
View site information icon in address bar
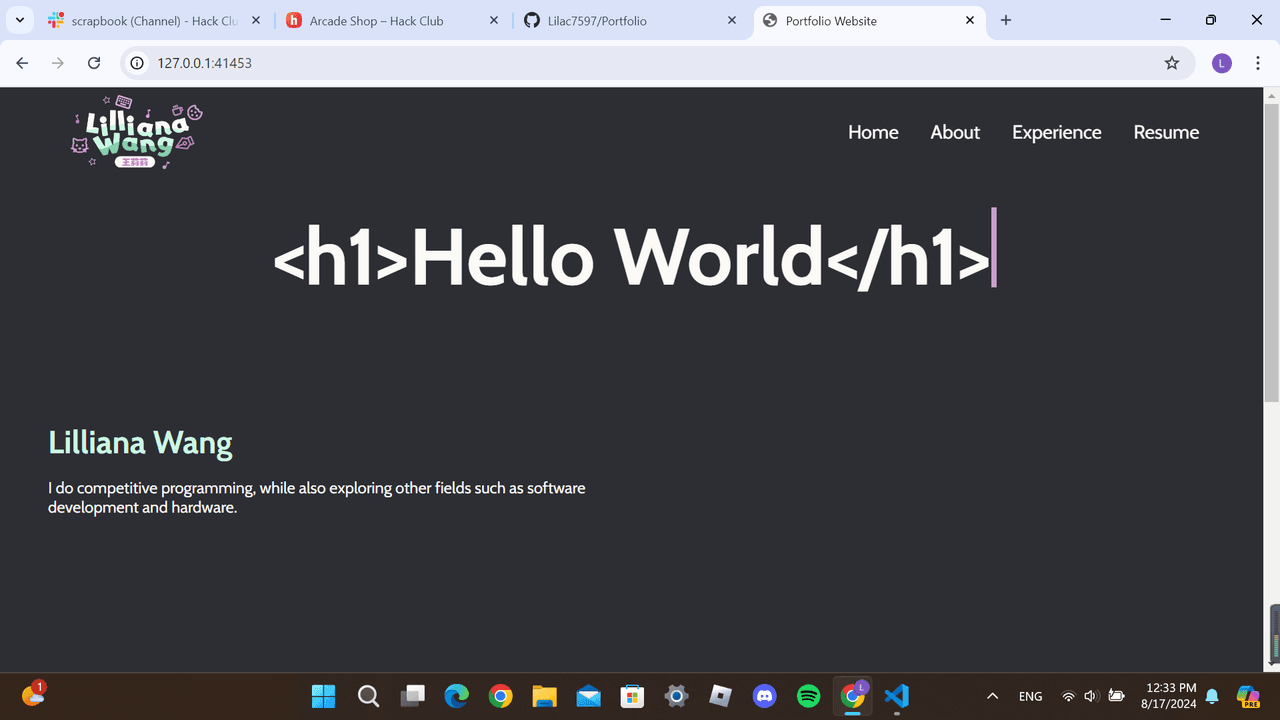click(139, 63)
